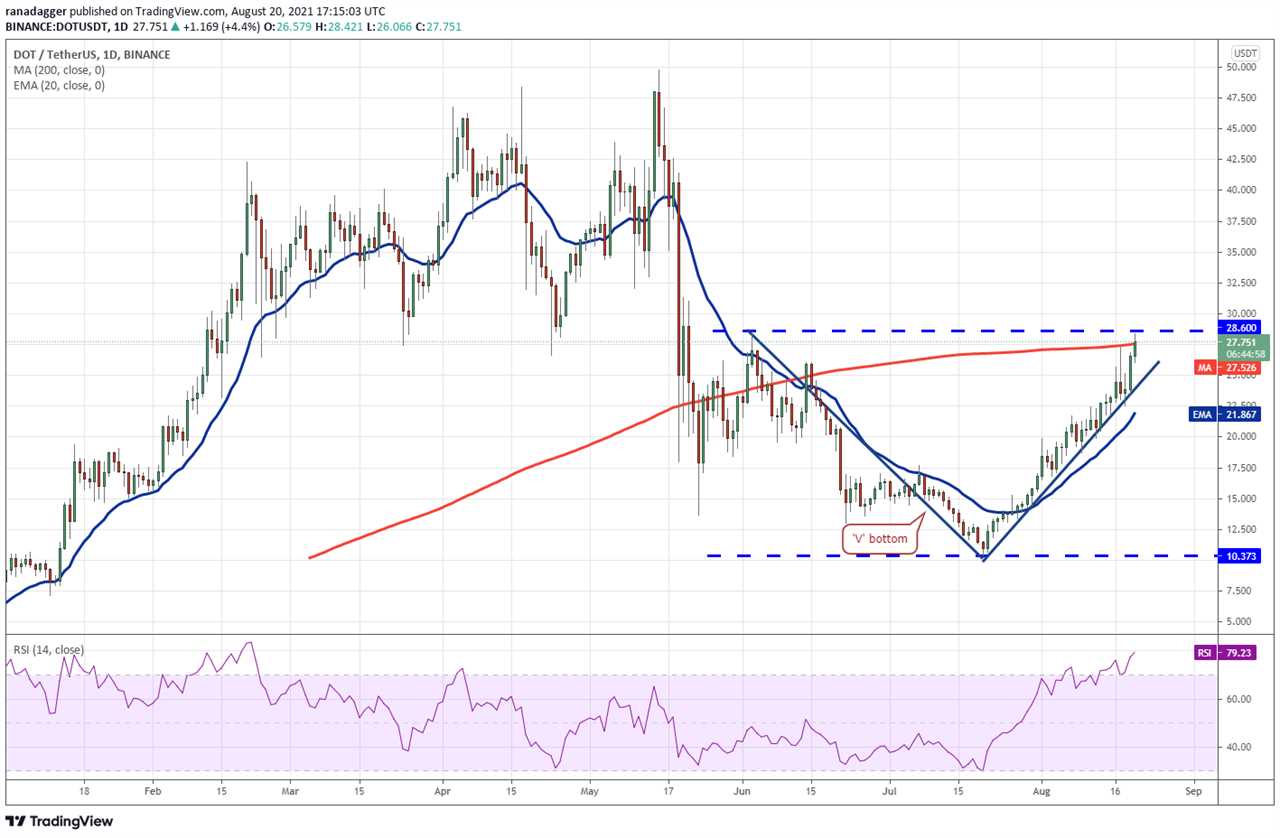Click the Sep date label on time axis

pos(1192,789)
